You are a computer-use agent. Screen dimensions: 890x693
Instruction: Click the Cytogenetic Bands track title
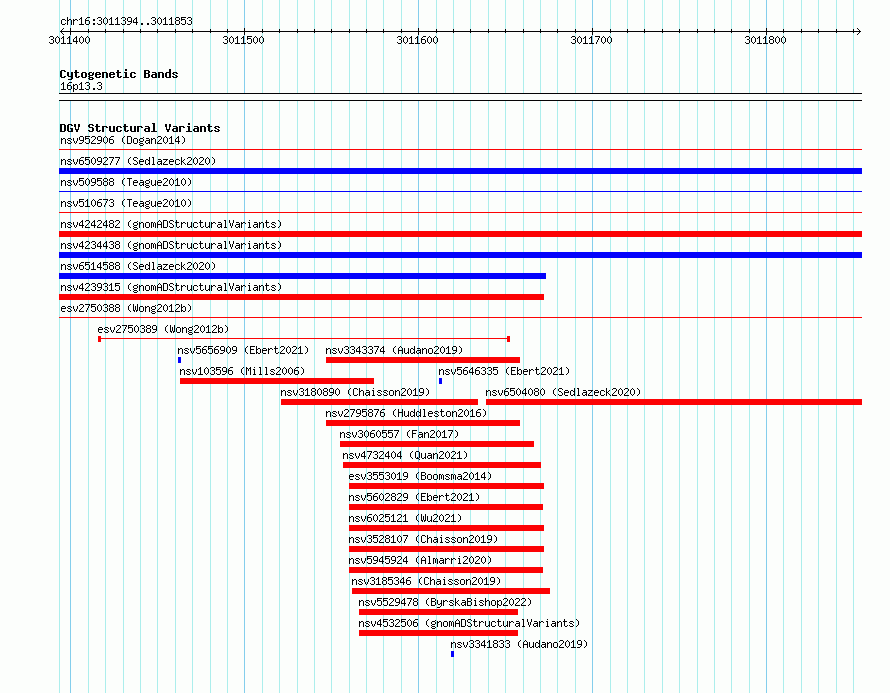119,74
